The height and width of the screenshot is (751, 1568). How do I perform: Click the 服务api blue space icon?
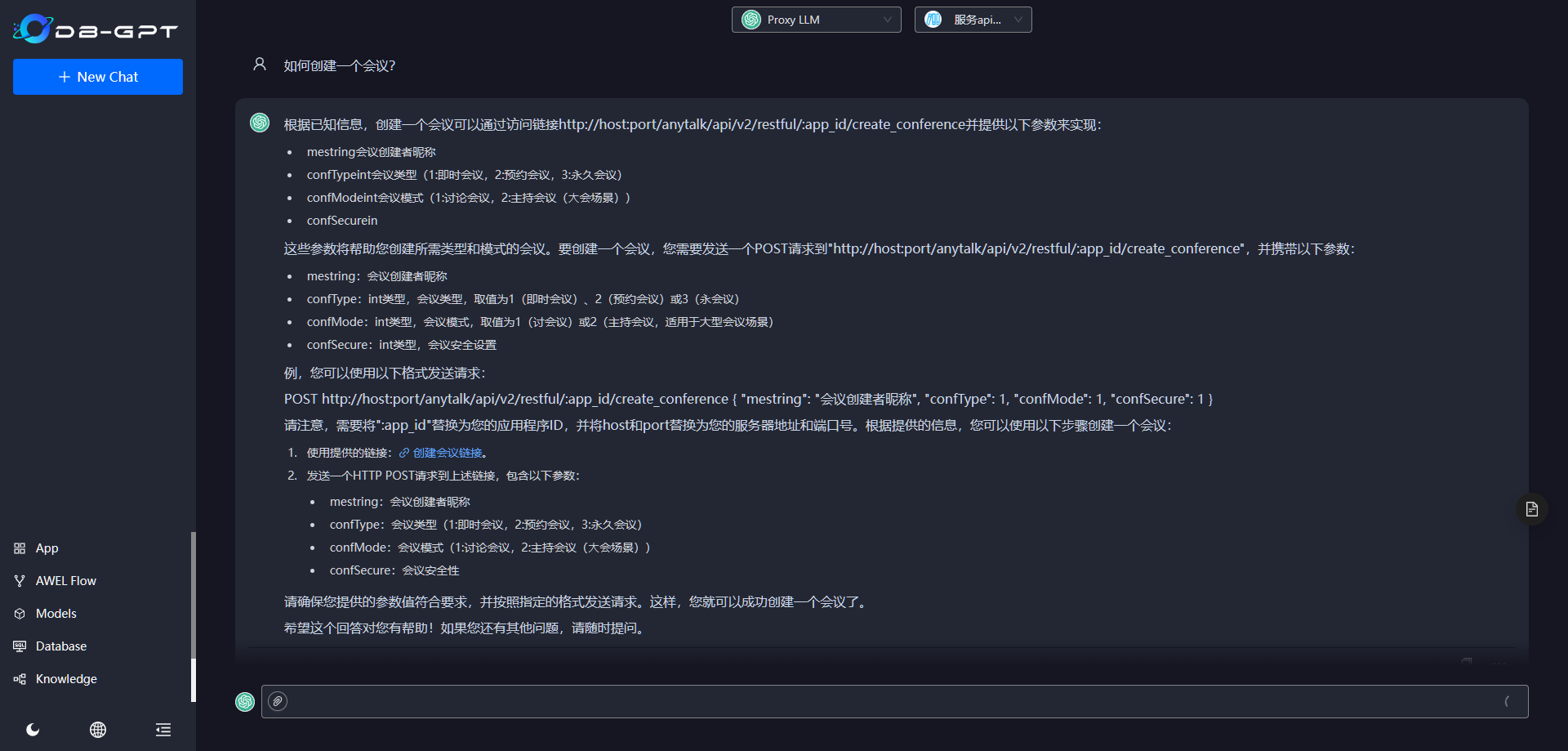click(933, 20)
